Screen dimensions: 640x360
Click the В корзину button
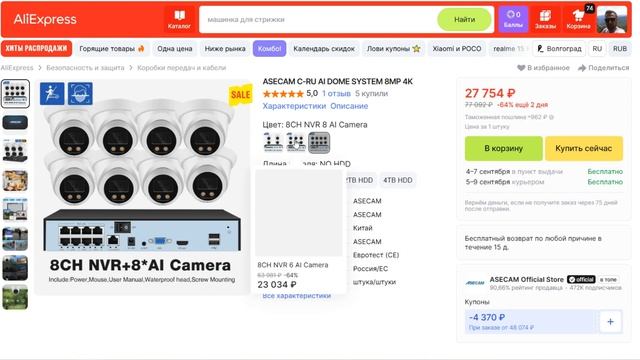[x=503, y=149]
